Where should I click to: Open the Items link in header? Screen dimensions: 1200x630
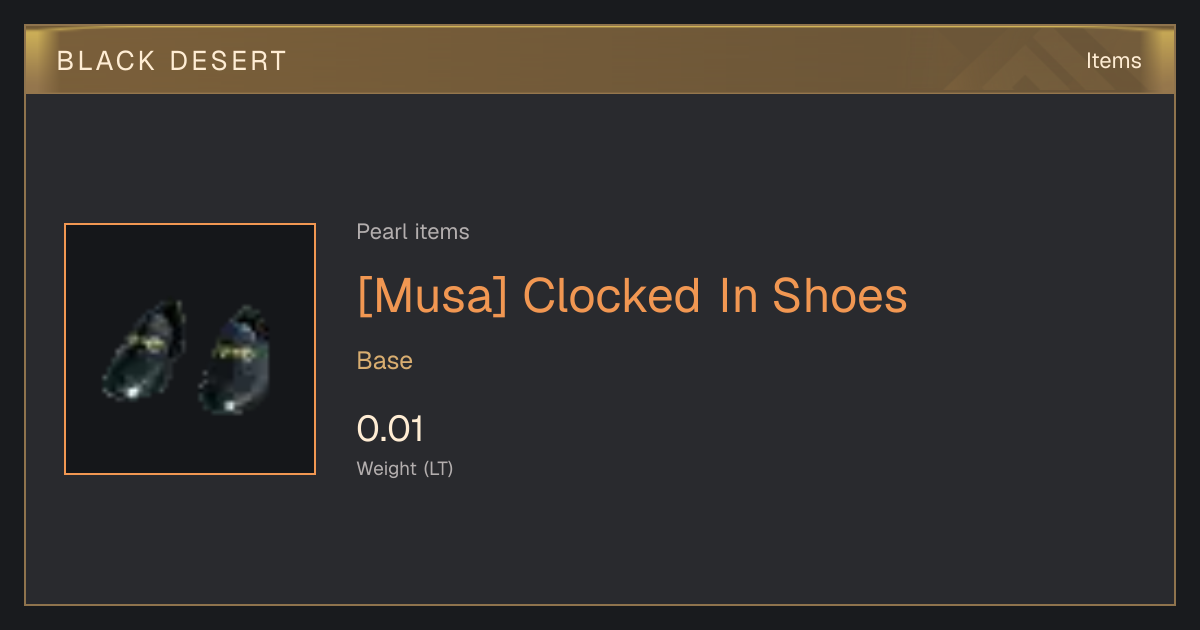coord(1113,61)
